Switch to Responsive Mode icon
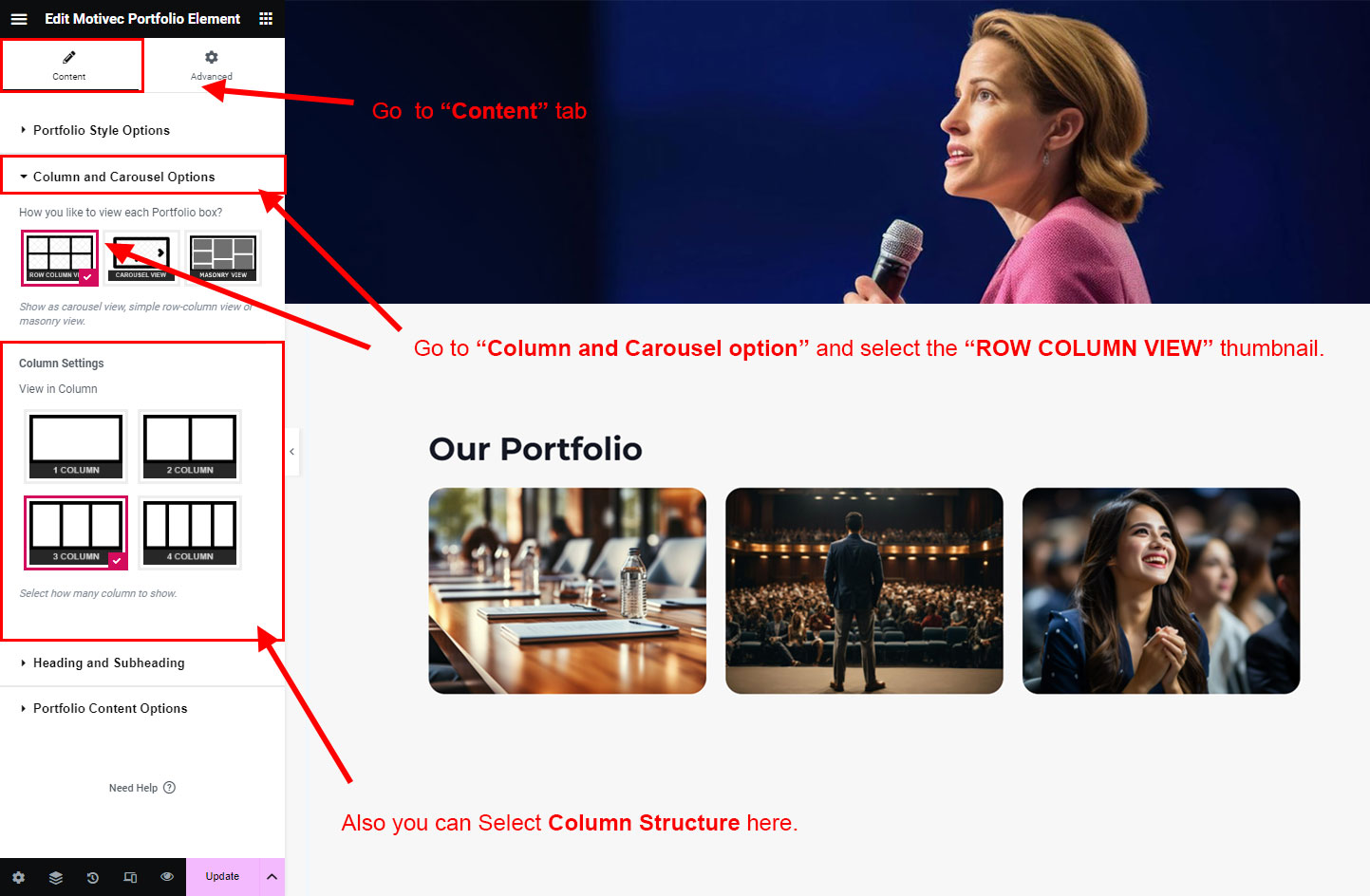 point(130,877)
